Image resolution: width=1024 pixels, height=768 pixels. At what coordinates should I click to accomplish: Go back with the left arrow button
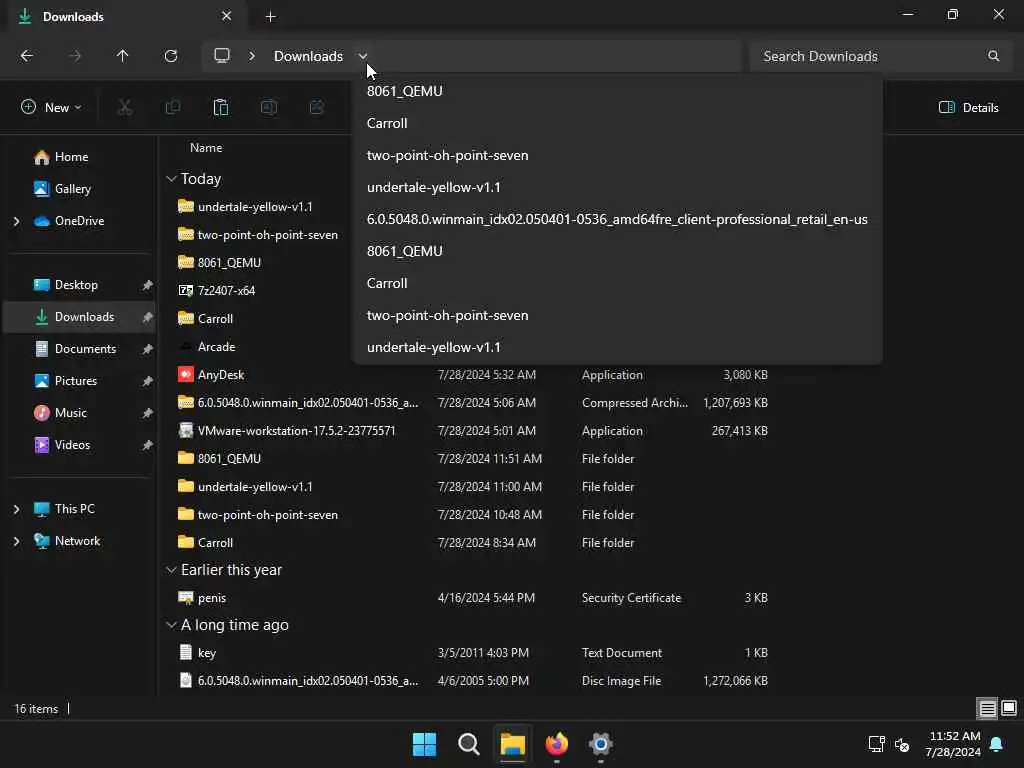tap(27, 56)
